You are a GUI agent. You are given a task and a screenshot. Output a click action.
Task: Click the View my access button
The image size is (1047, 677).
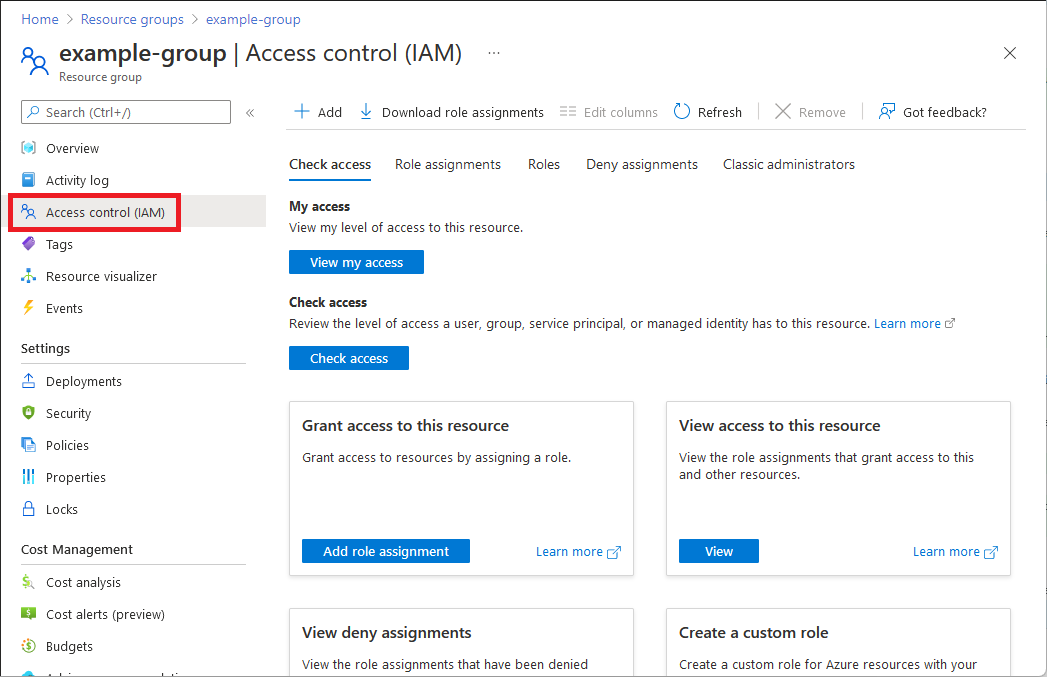[x=356, y=261]
